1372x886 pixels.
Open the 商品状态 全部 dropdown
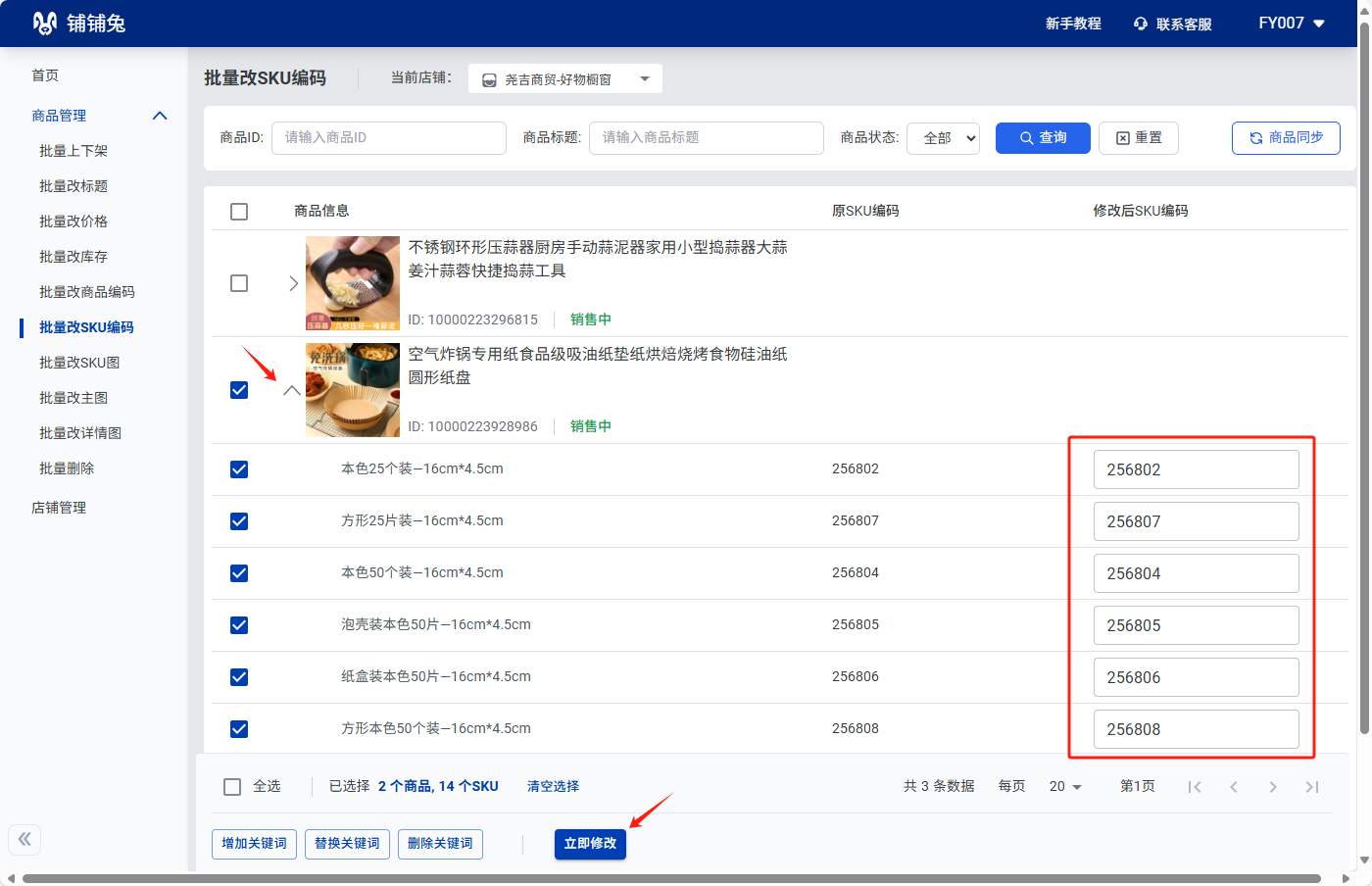[x=944, y=138]
